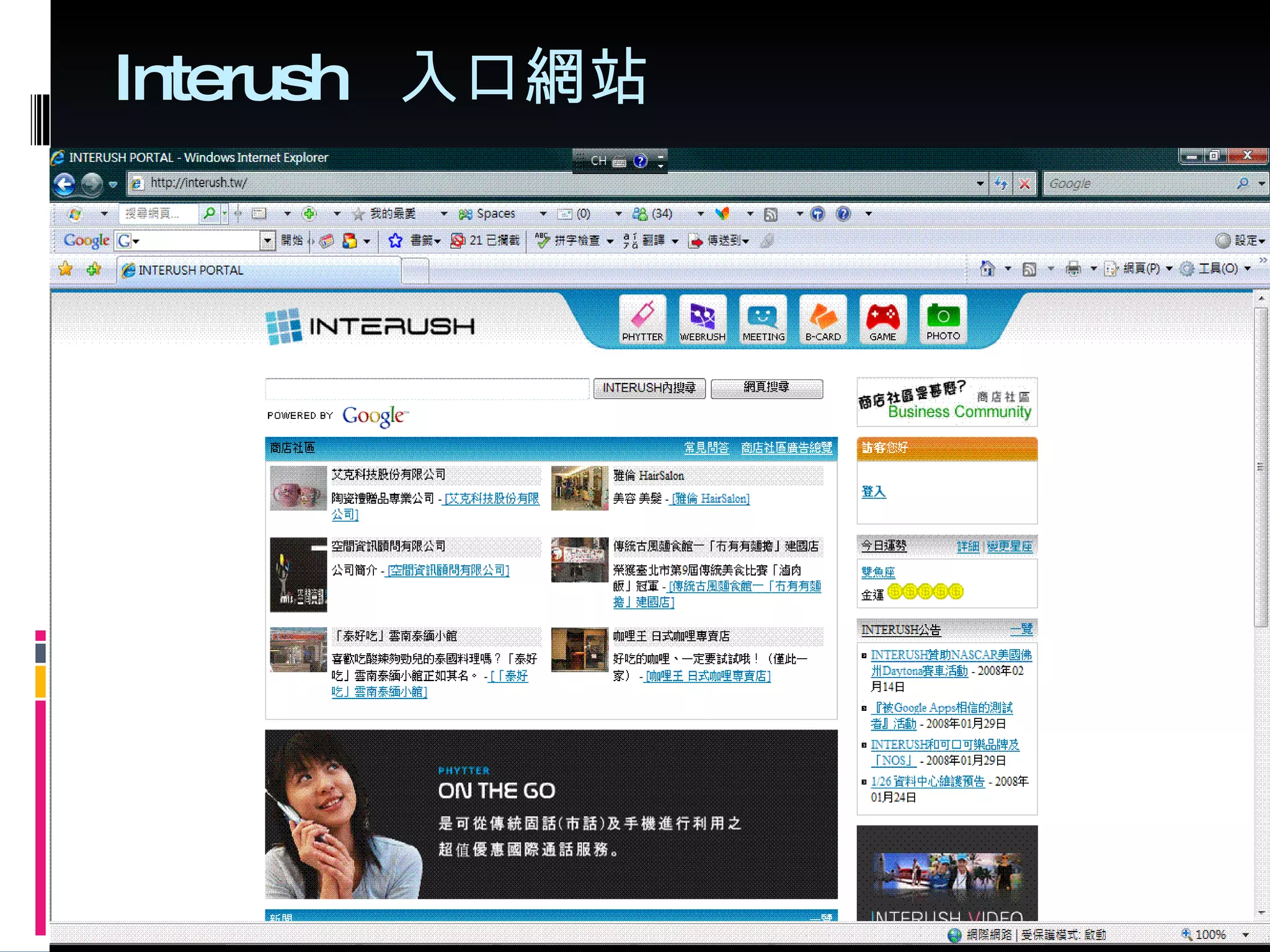
Task: Click the PHYTTER ON THE GO banner
Action: click(x=551, y=814)
